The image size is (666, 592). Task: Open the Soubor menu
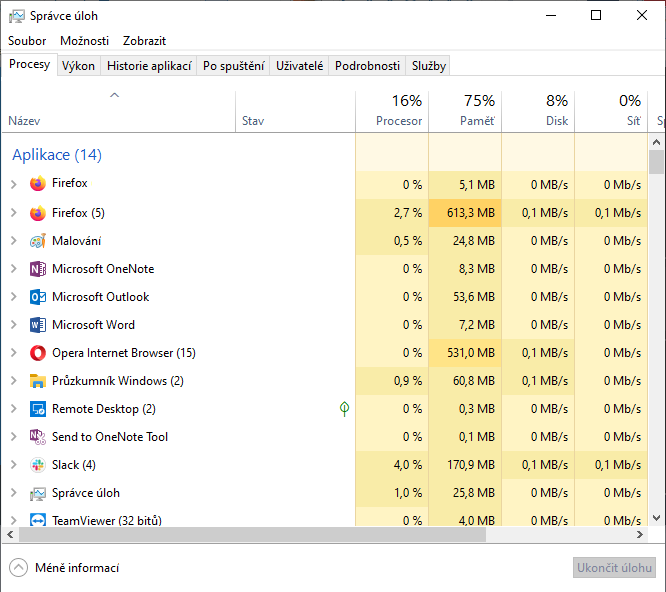pos(27,41)
